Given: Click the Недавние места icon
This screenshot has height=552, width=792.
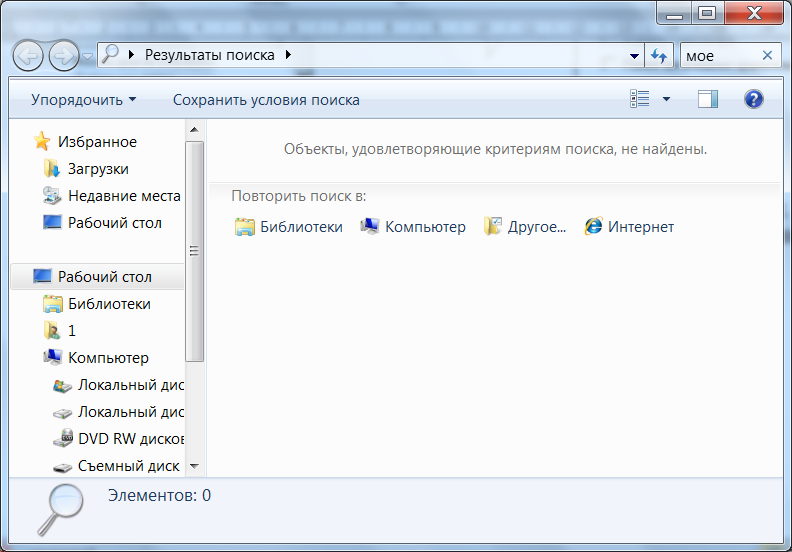Looking at the screenshot, I should click(x=52, y=195).
